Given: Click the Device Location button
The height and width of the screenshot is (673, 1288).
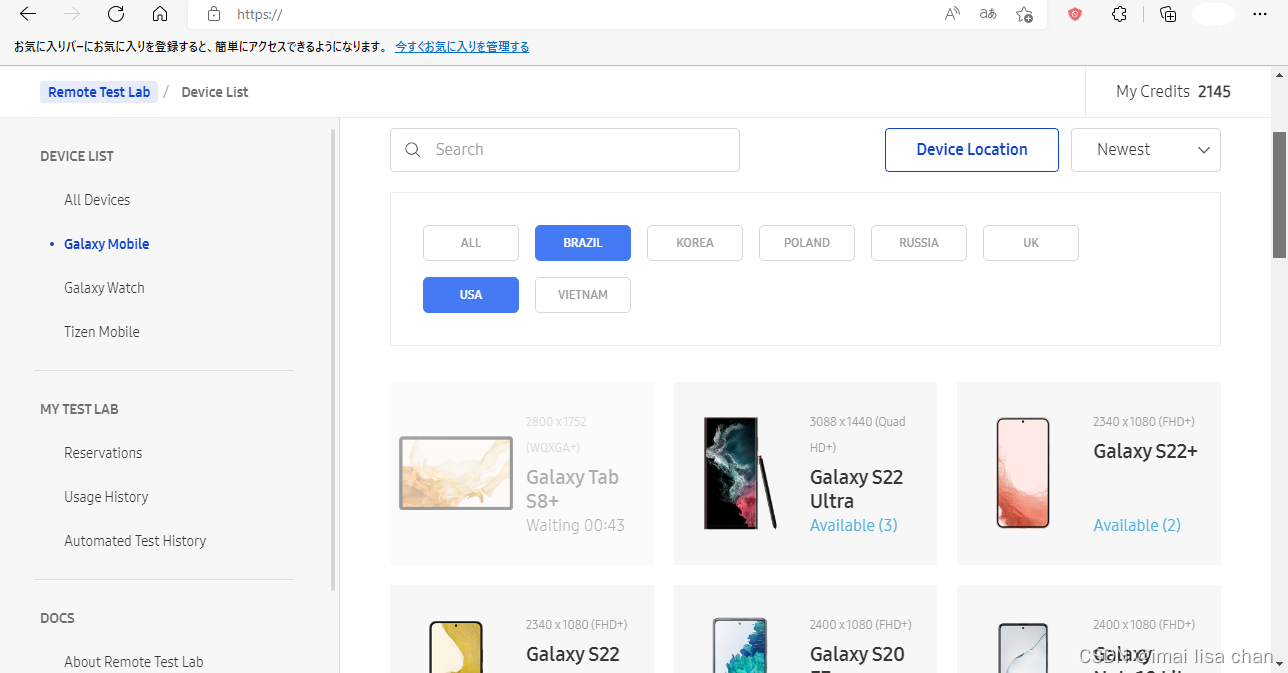Looking at the screenshot, I should 972,150.
